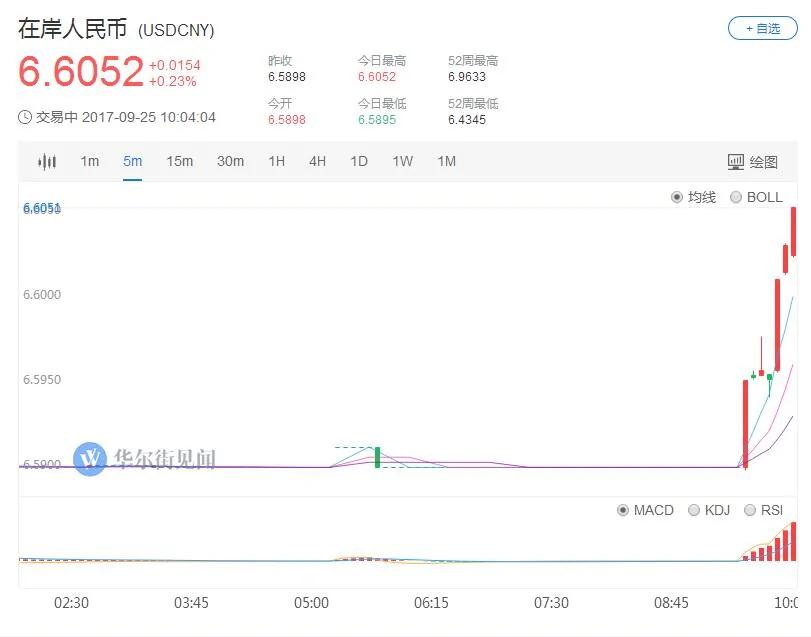
Task: Switch to the 1m timeframe tab
Action: point(89,161)
